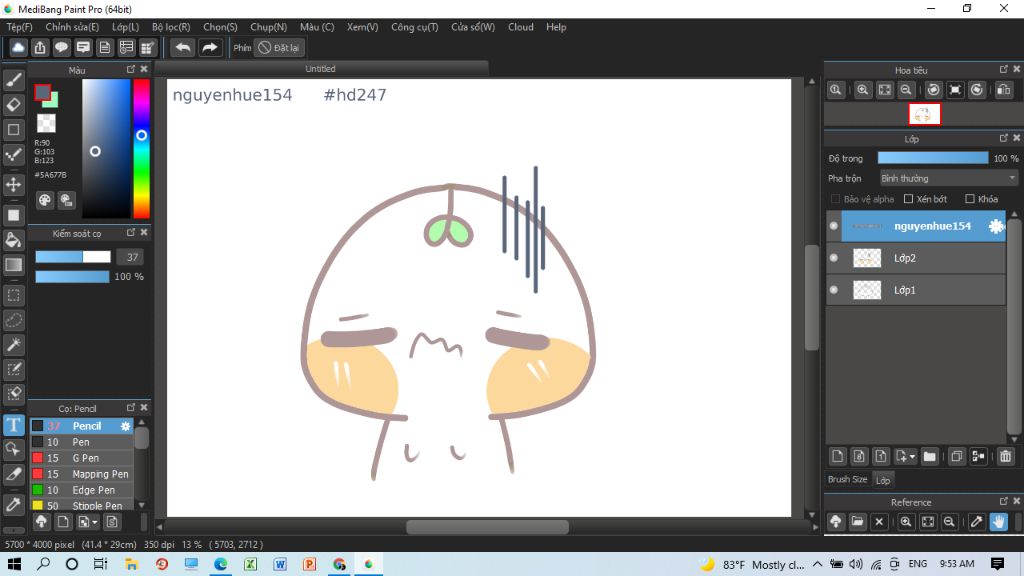Select the Text tool
Screen dimensions: 1024x576
[x=14, y=425]
